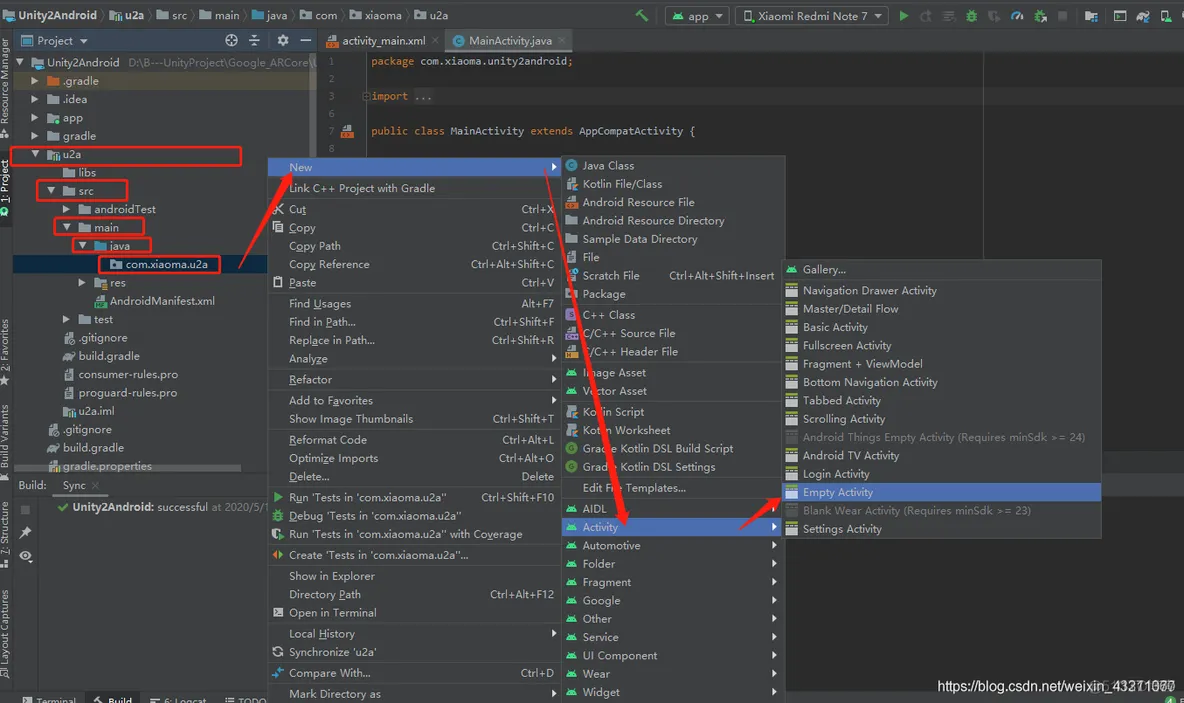
Task: Expand the .gradle folder
Action: coord(35,81)
